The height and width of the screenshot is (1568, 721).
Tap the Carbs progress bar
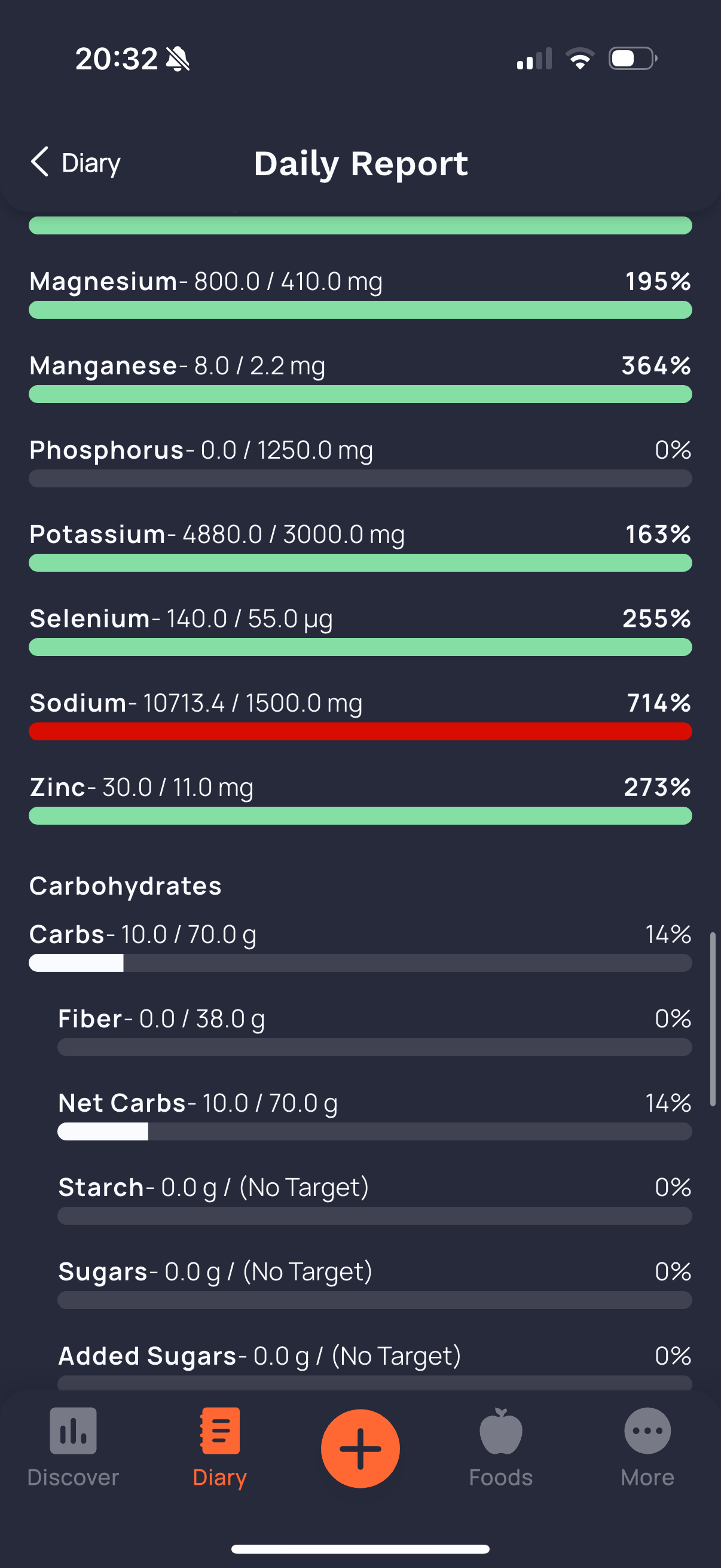(360, 963)
